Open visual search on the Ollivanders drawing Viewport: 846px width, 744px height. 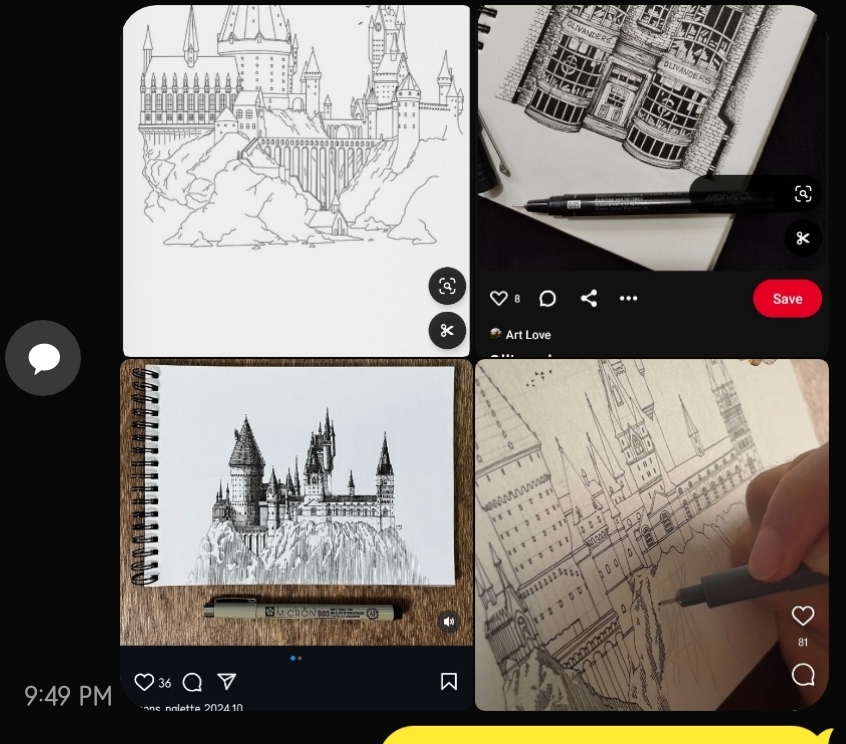(803, 194)
